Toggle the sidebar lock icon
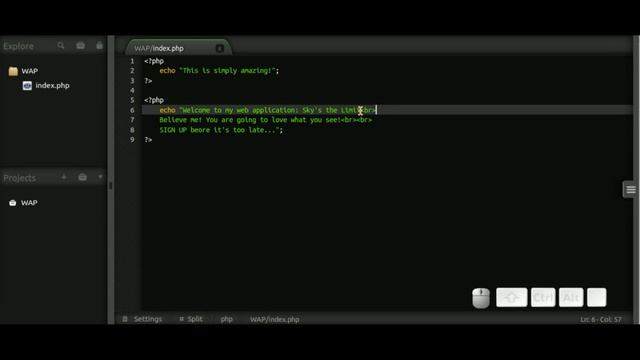Viewport: 640px width, 360px height. coord(99,45)
